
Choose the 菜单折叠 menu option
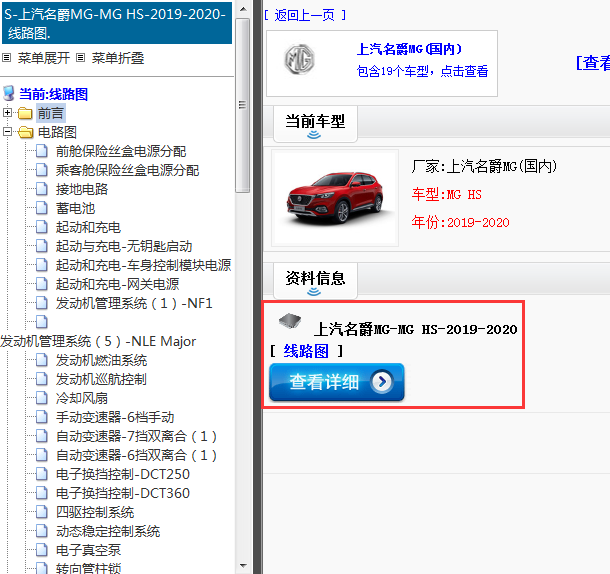(x=118, y=58)
